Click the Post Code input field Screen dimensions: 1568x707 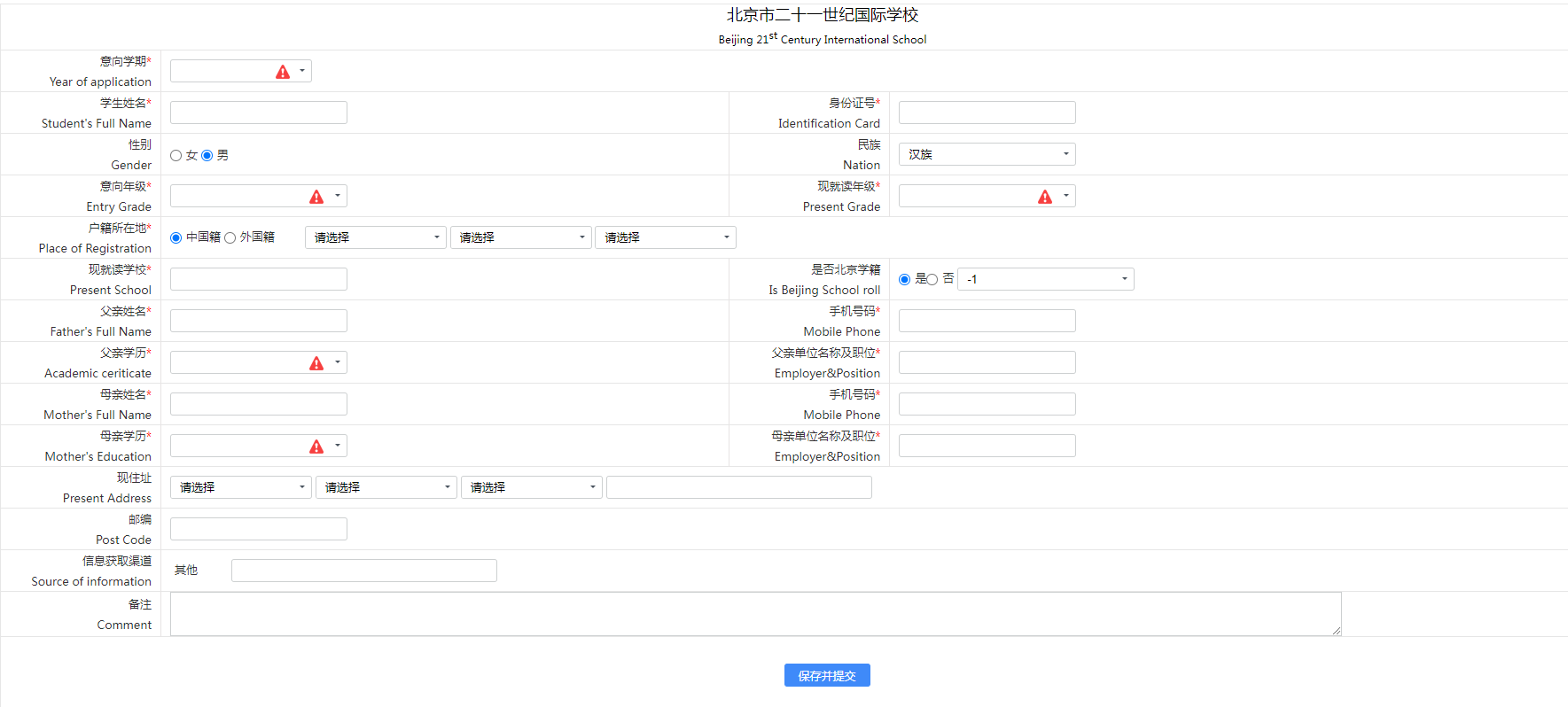point(258,529)
